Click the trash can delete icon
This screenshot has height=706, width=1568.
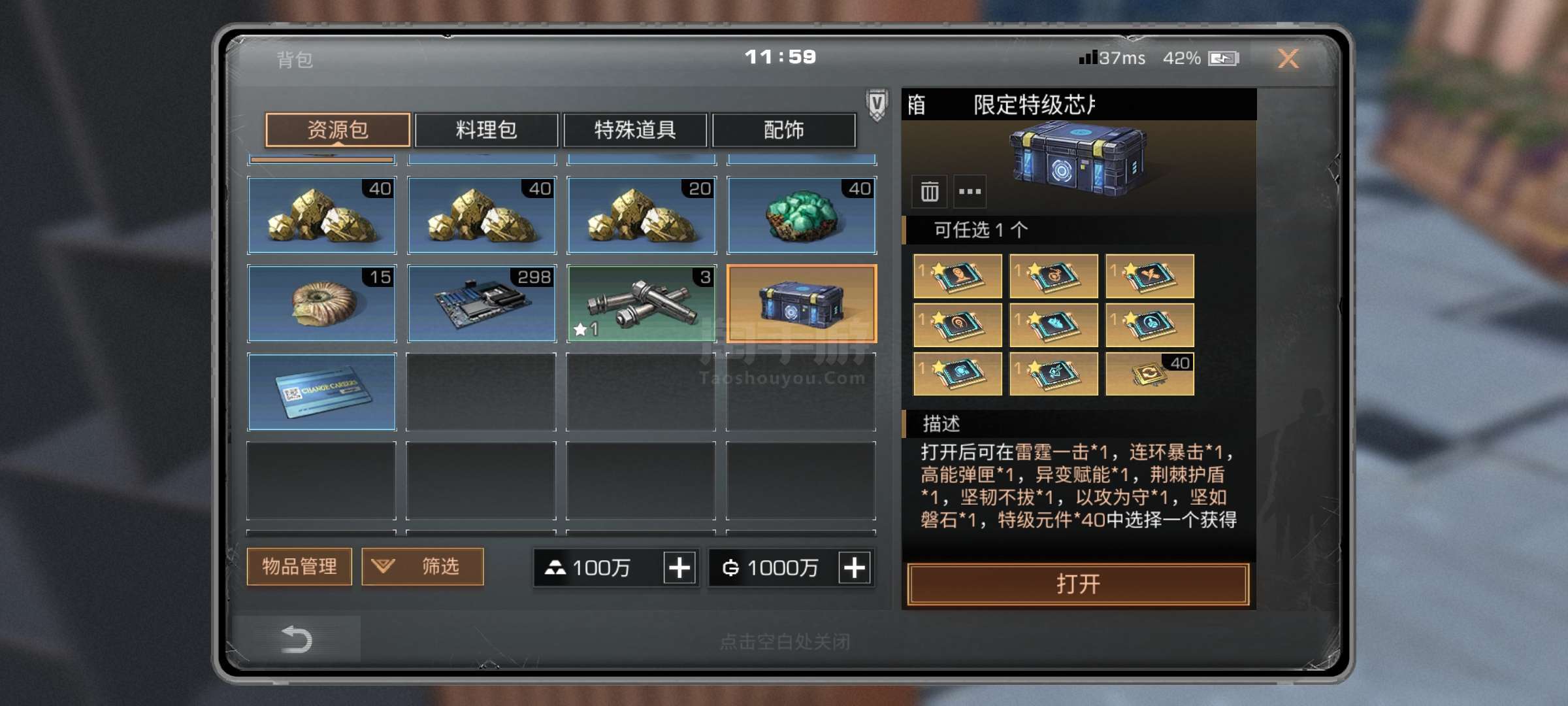929,192
